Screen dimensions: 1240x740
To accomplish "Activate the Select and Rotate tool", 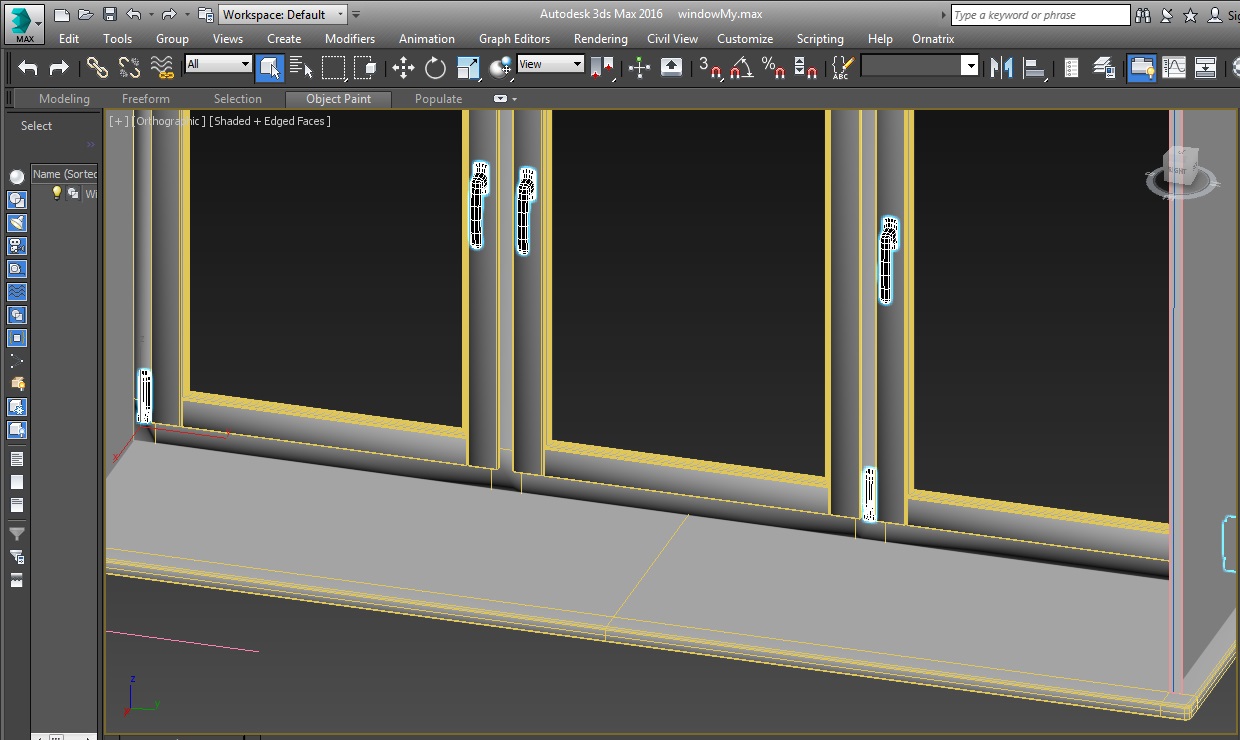I will [435, 67].
